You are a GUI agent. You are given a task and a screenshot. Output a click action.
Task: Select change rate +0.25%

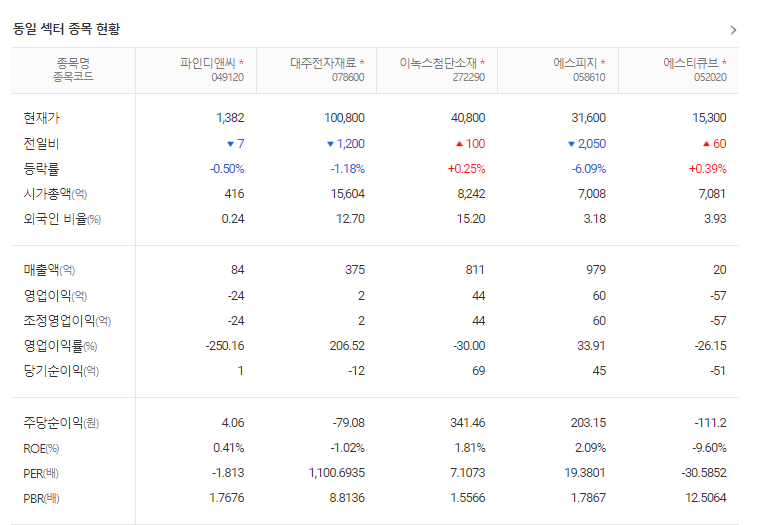tap(466, 169)
